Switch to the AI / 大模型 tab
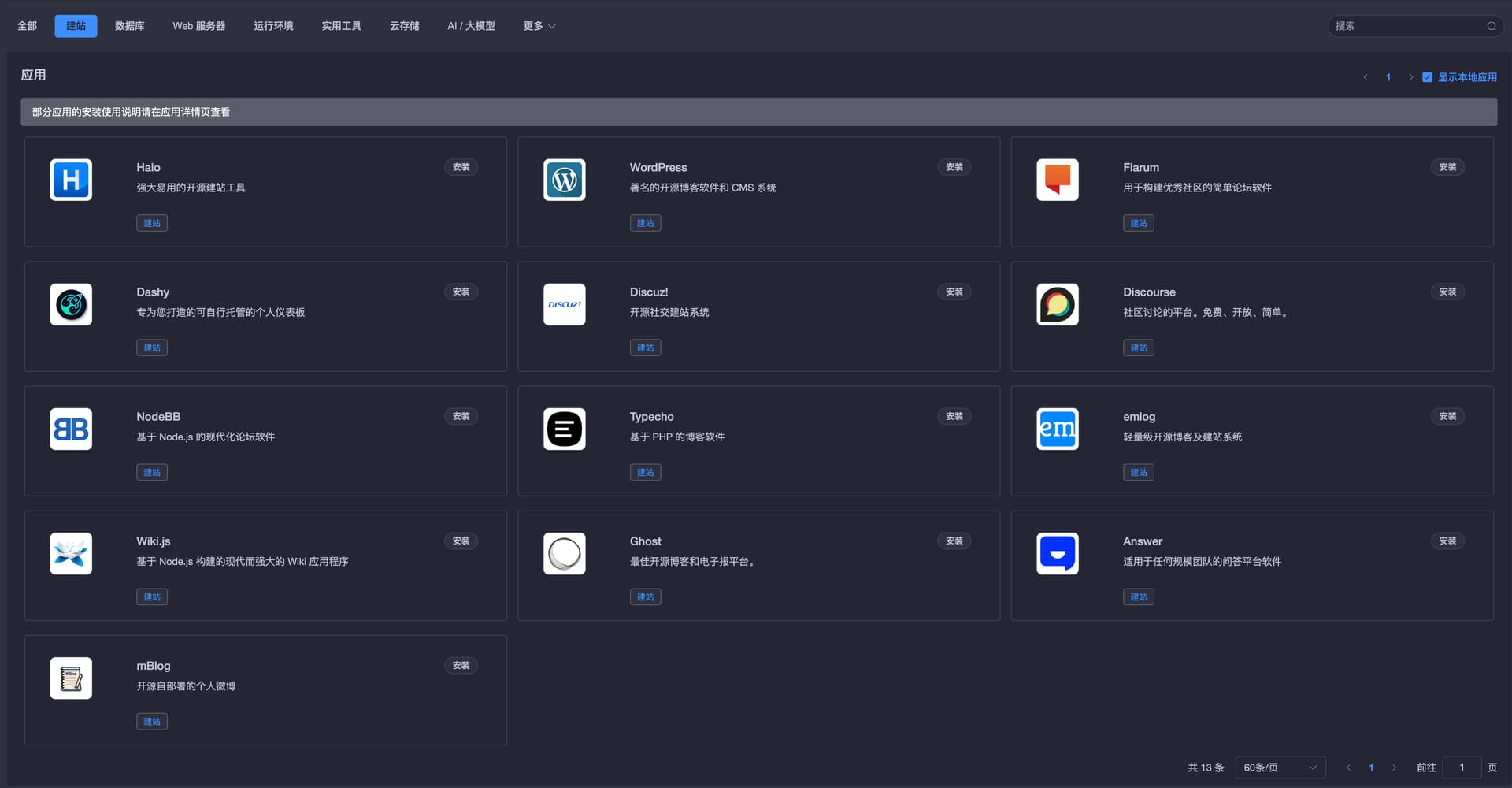 tap(471, 26)
